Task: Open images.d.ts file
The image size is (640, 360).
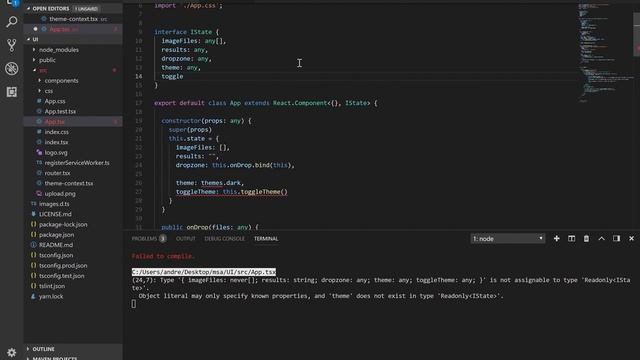Action: tap(54, 204)
